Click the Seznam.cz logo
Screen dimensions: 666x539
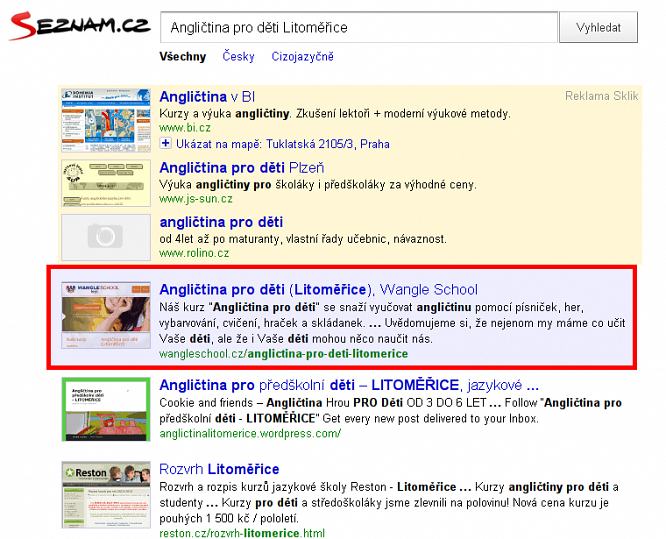[79, 26]
